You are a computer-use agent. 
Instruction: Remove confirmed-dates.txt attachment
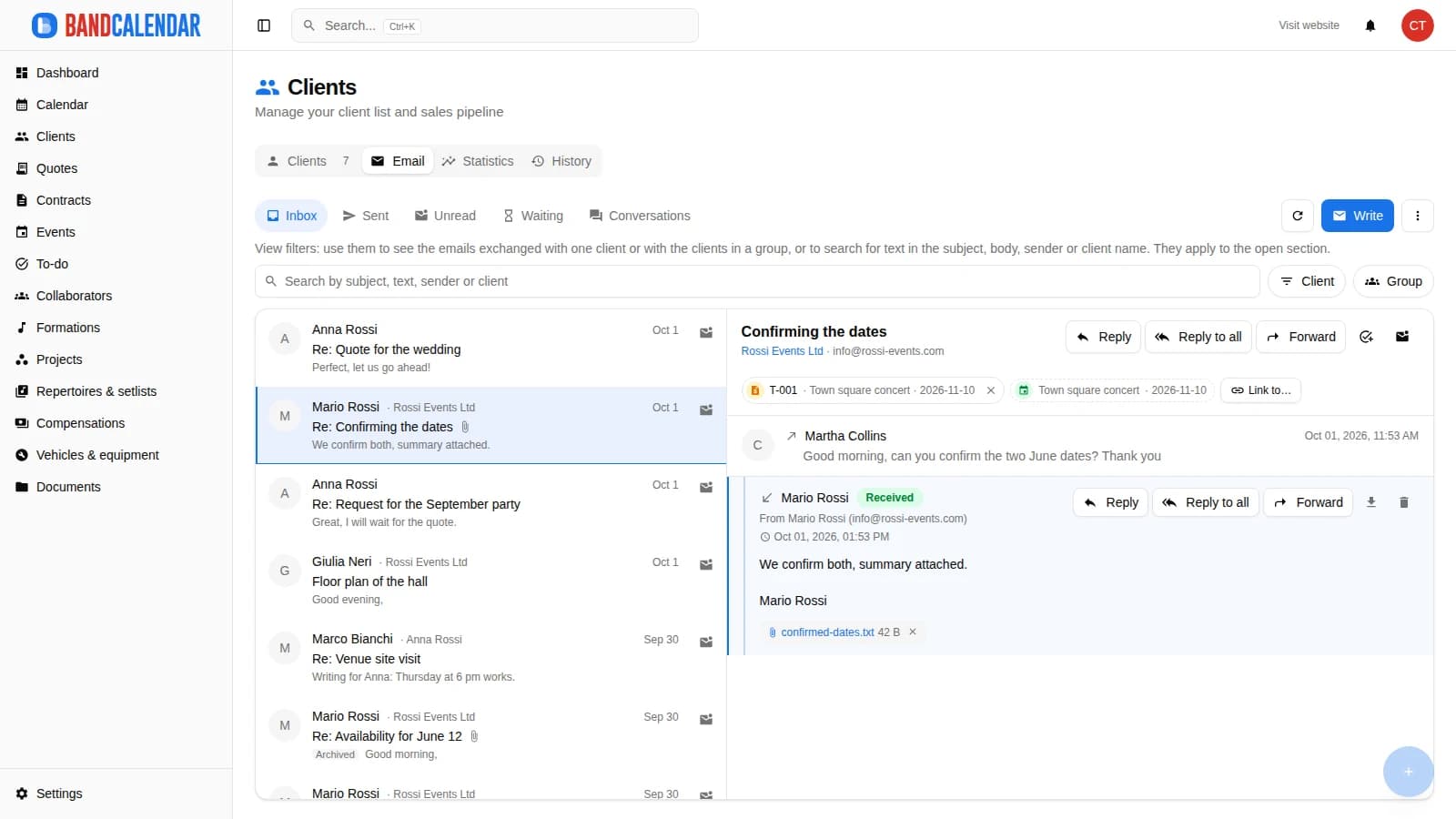[913, 632]
